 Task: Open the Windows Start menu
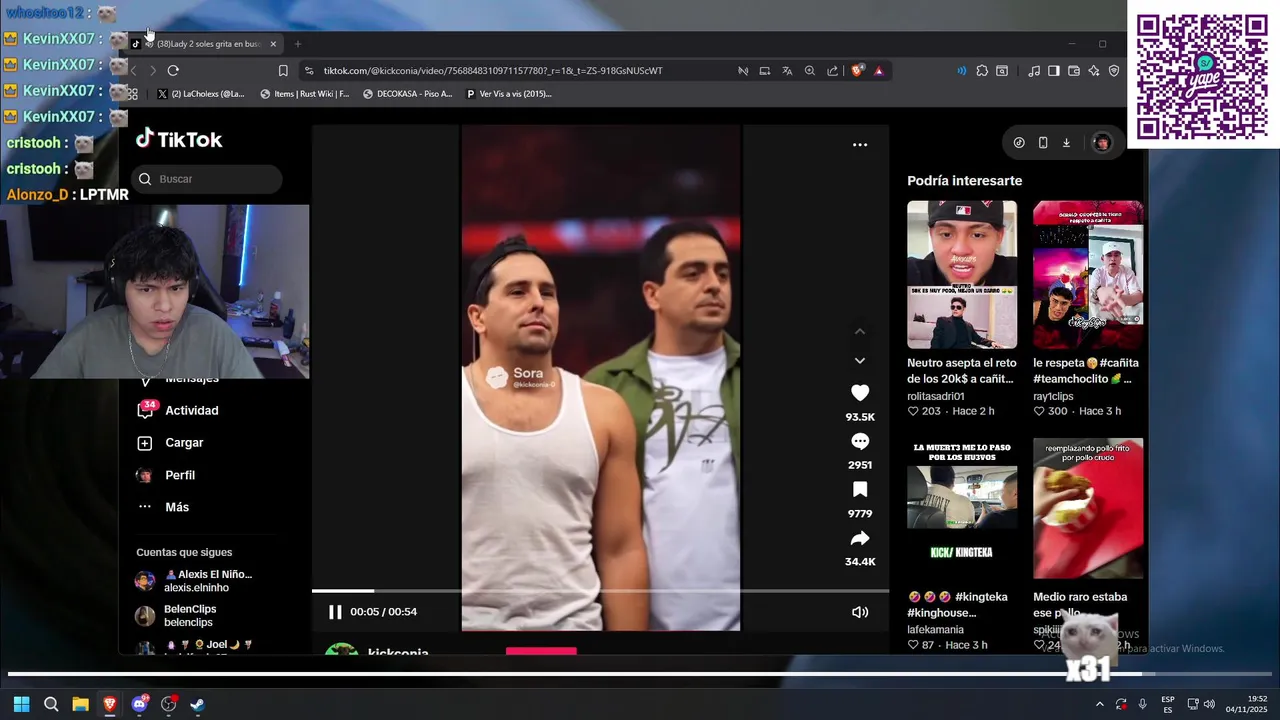(x=21, y=704)
